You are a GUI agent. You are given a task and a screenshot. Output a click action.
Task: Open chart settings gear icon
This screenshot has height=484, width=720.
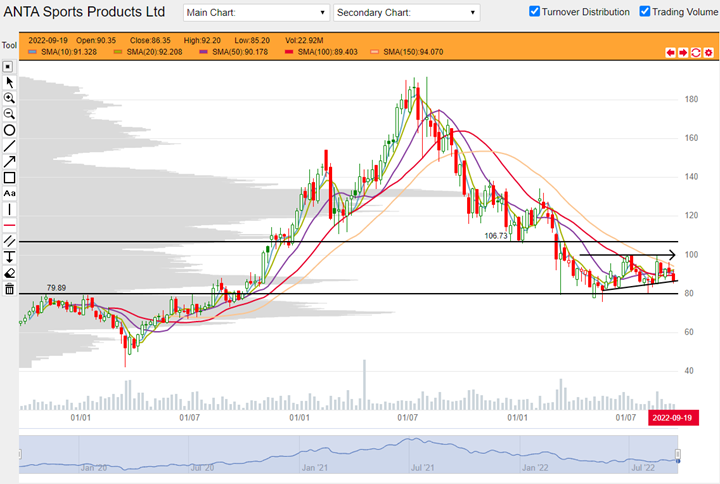point(709,53)
